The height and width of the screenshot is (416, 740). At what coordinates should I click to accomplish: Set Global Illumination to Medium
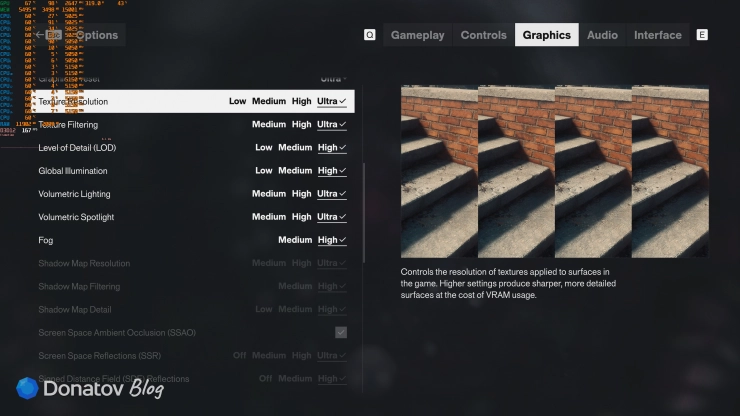(x=295, y=170)
